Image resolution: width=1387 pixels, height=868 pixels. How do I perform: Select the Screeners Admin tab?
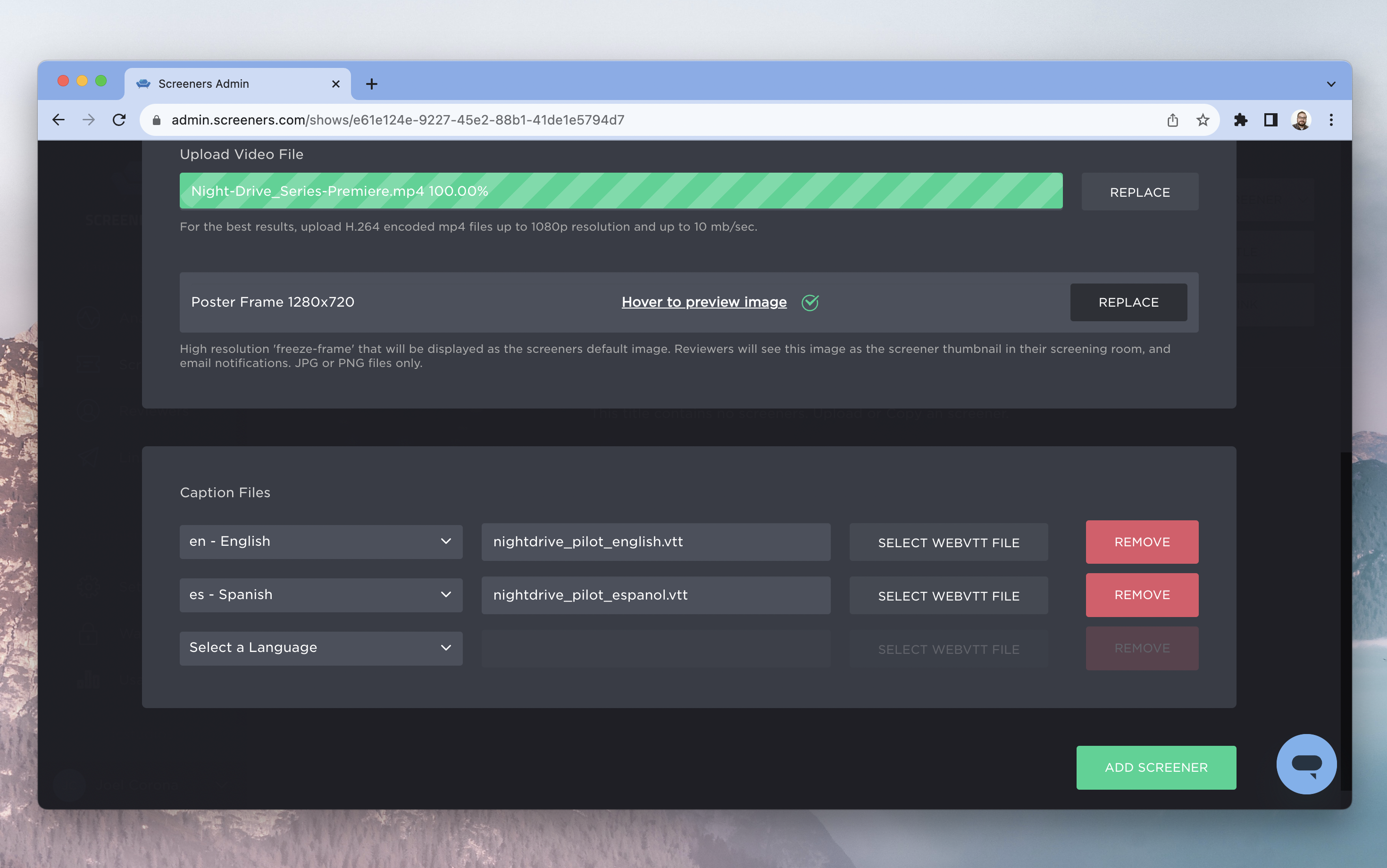pyautogui.click(x=237, y=84)
